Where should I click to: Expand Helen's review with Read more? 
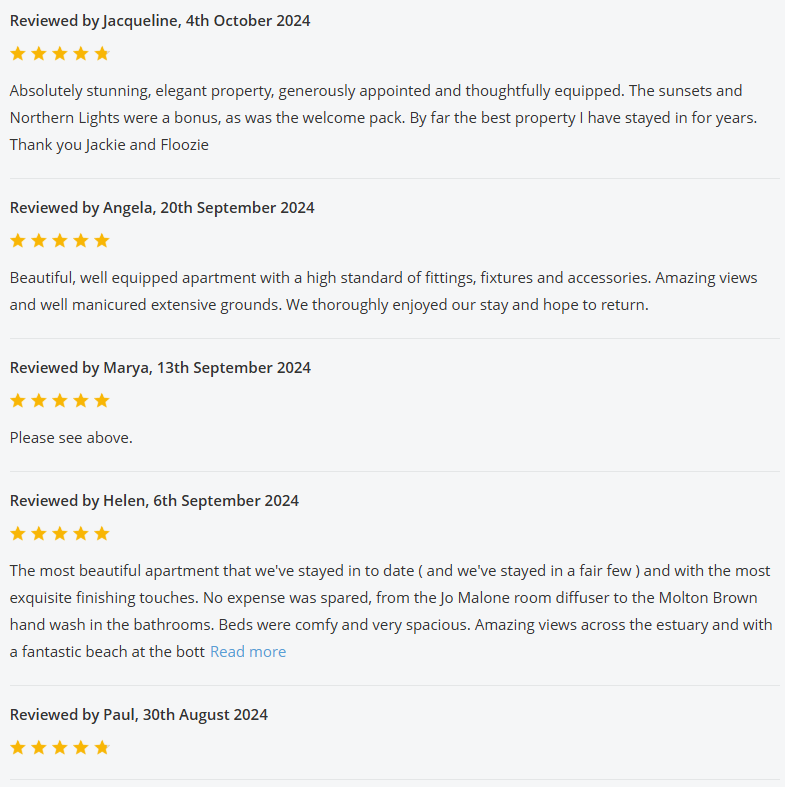coord(248,652)
